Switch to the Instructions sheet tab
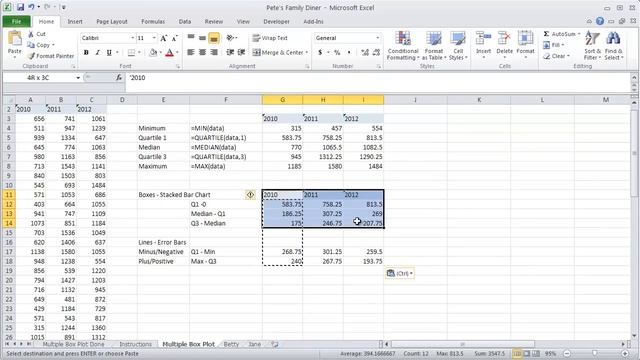Viewport: 640px width, 360px height. coord(135,344)
